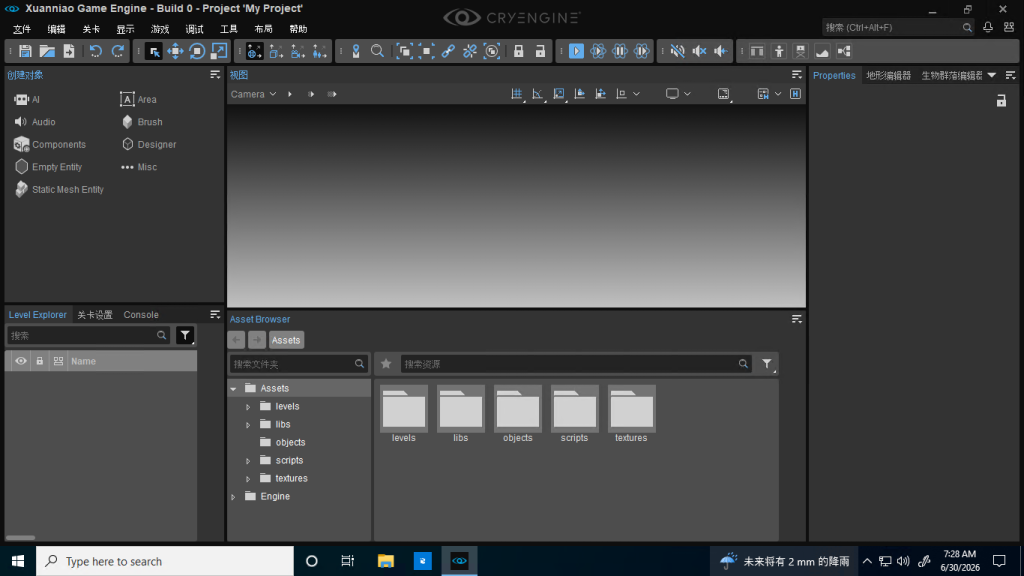Open the Asset Browser filter funnel
1024x576 pixels.
pos(767,364)
